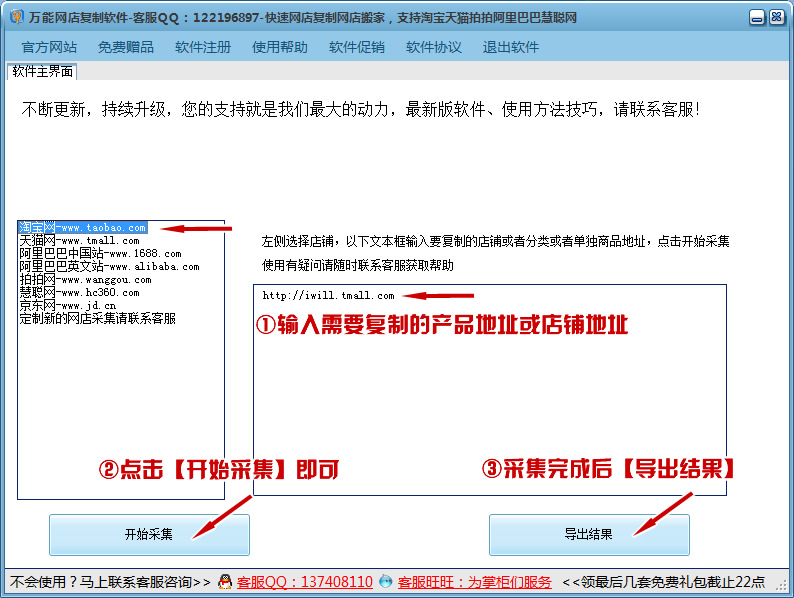Minimize the window with the title bar button
The image size is (794, 598).
pos(757,18)
